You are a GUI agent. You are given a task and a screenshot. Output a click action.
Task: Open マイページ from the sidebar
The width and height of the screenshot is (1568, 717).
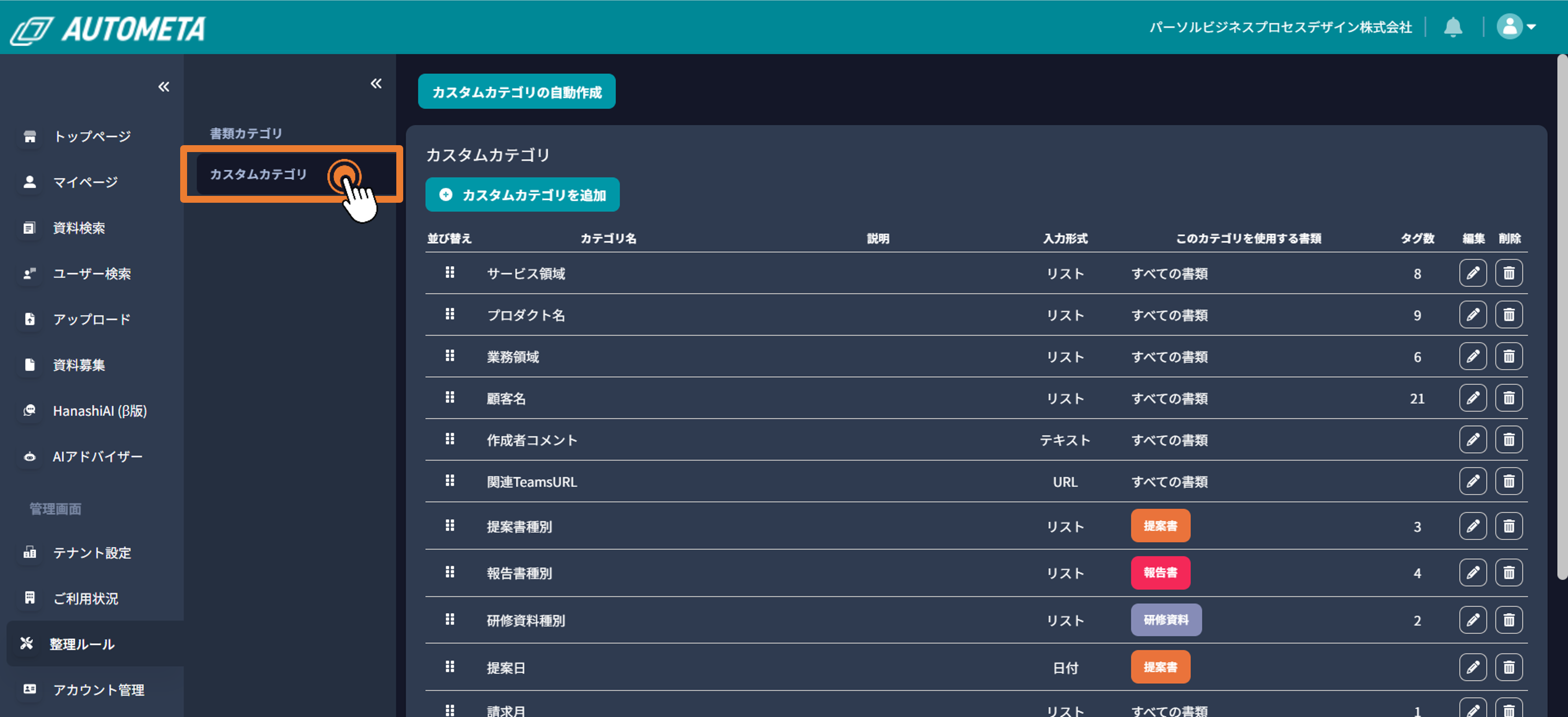pyautogui.click(x=85, y=182)
